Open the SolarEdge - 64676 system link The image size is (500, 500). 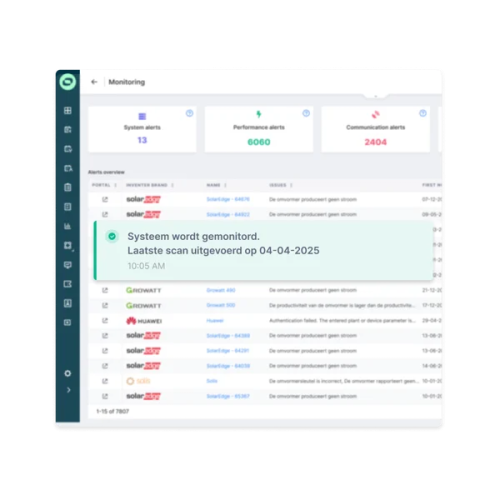click(x=228, y=199)
